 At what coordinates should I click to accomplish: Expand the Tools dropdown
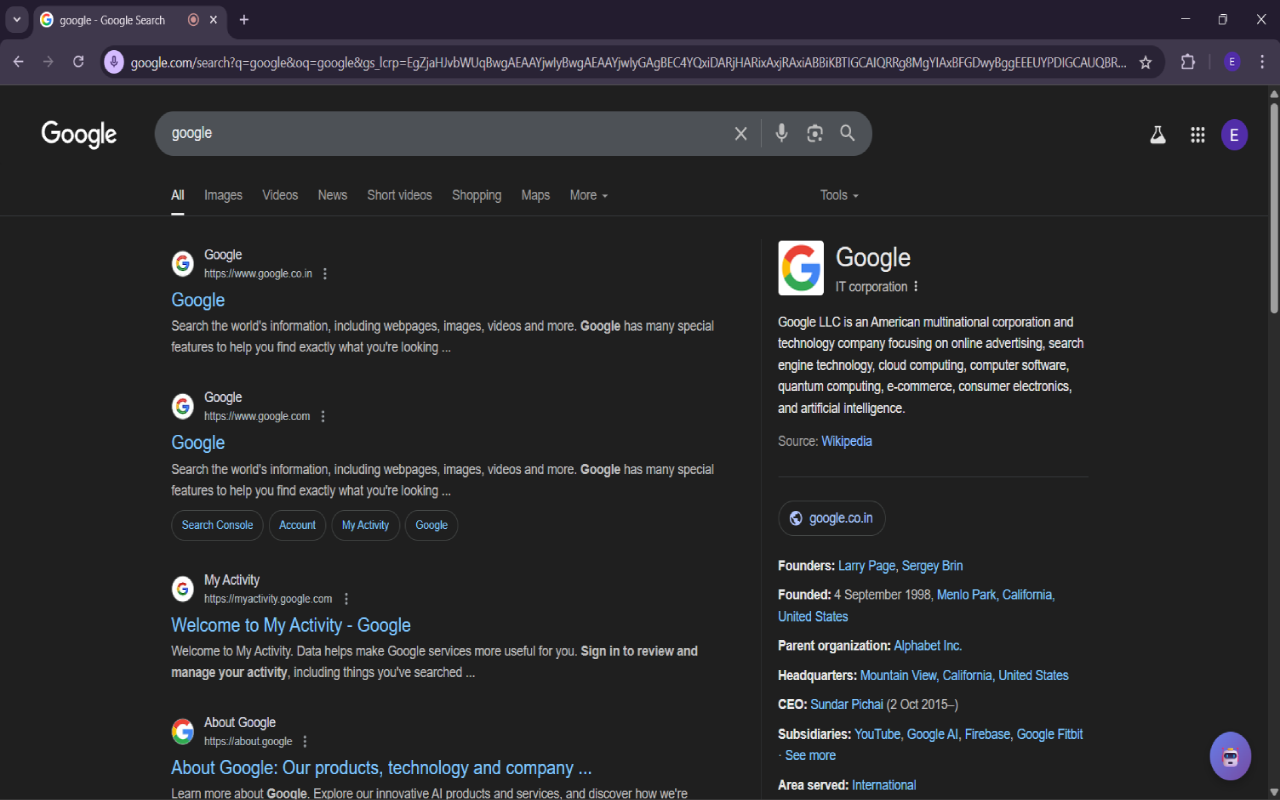[x=840, y=196]
